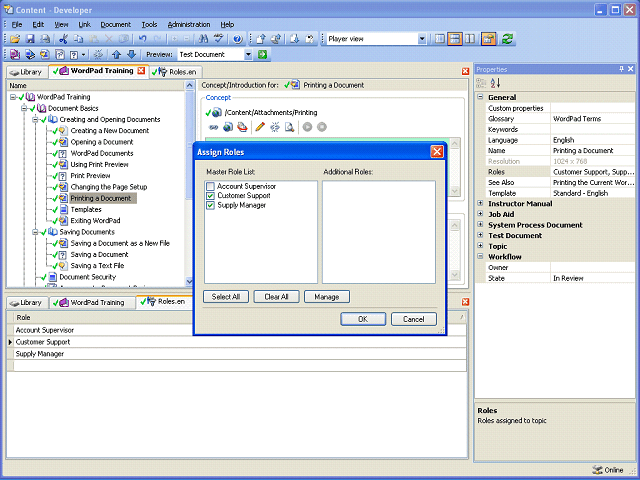Expand the Topic properties section
Screen dimensions: 640x480
point(480,246)
